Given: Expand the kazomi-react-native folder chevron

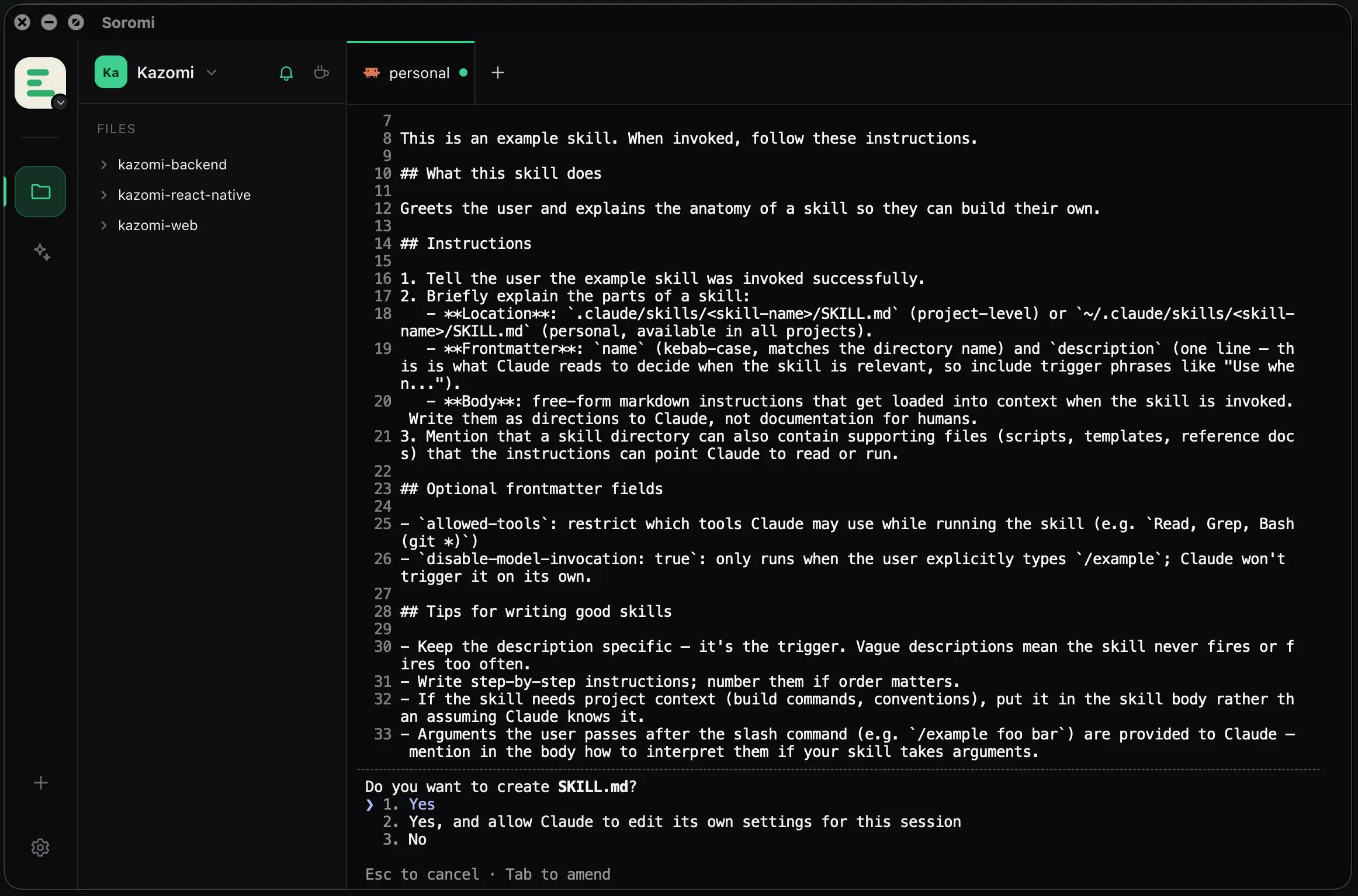Looking at the screenshot, I should click(x=103, y=195).
